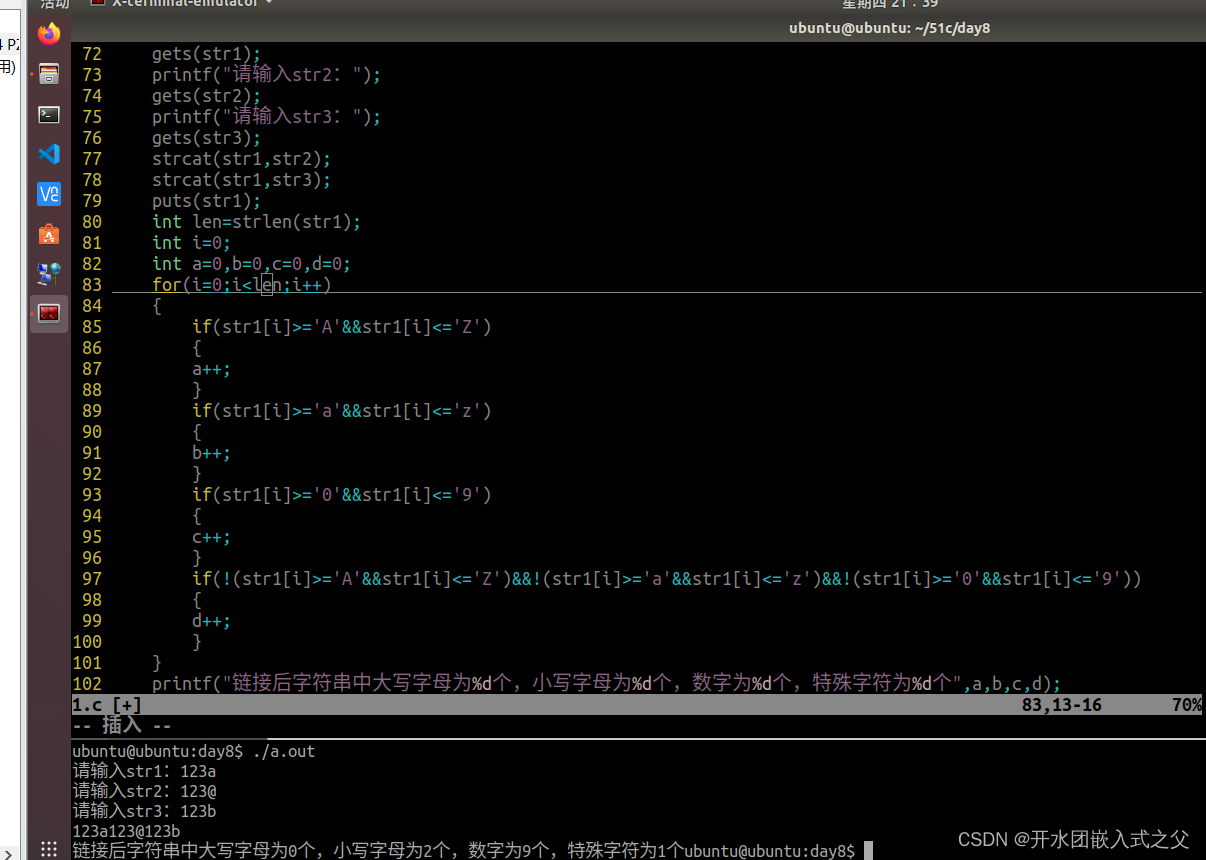Click the X-terminal-emulator icon in the top bar
The height and width of the screenshot is (860, 1206).
coord(97,4)
